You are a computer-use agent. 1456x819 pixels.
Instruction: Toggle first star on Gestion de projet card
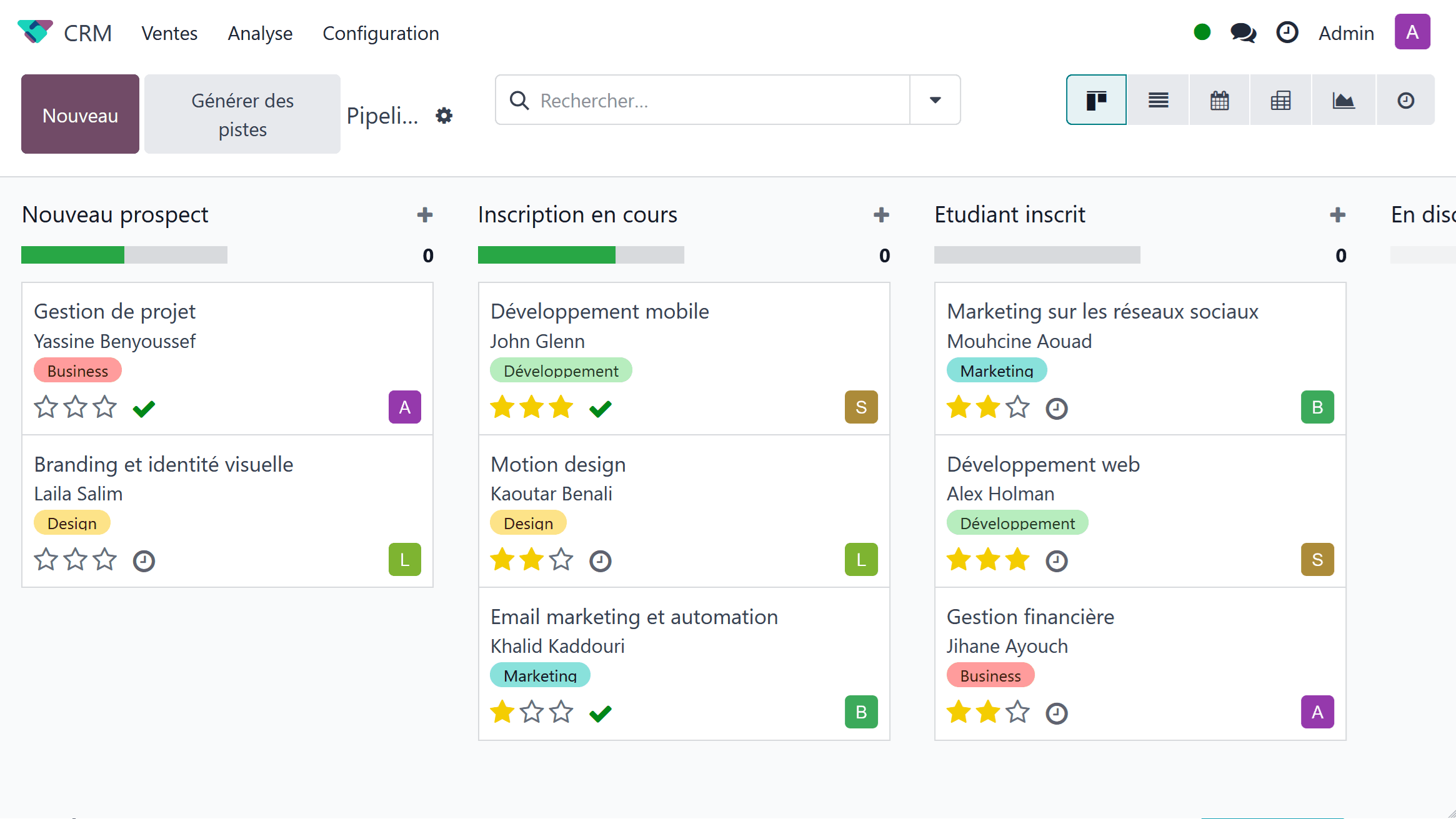click(x=46, y=407)
